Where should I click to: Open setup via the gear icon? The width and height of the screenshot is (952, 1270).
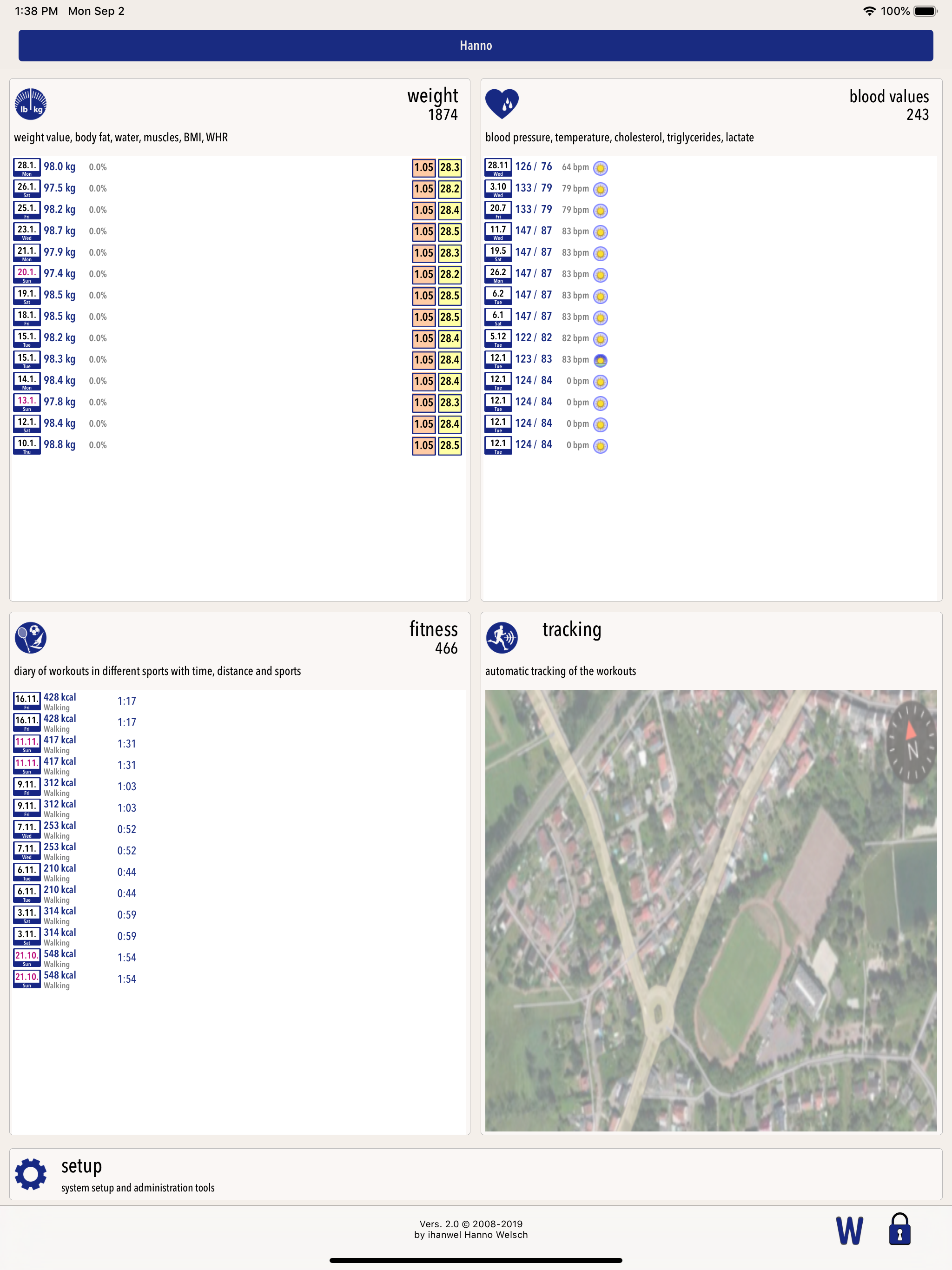point(30,1174)
